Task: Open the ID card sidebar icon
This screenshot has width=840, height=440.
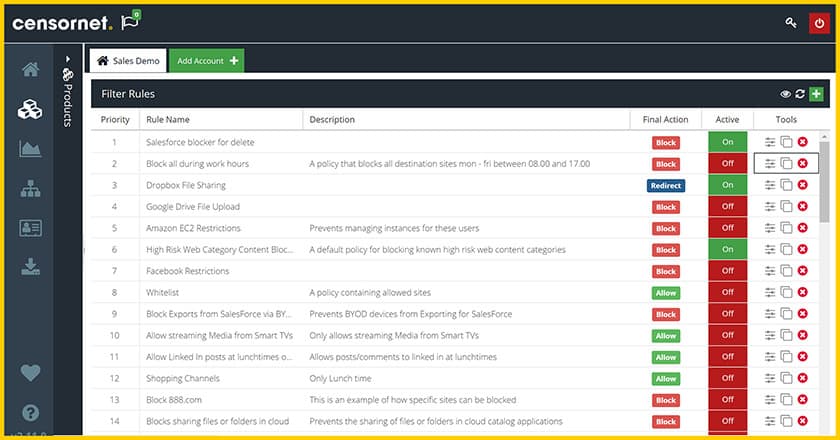Action: point(31,228)
